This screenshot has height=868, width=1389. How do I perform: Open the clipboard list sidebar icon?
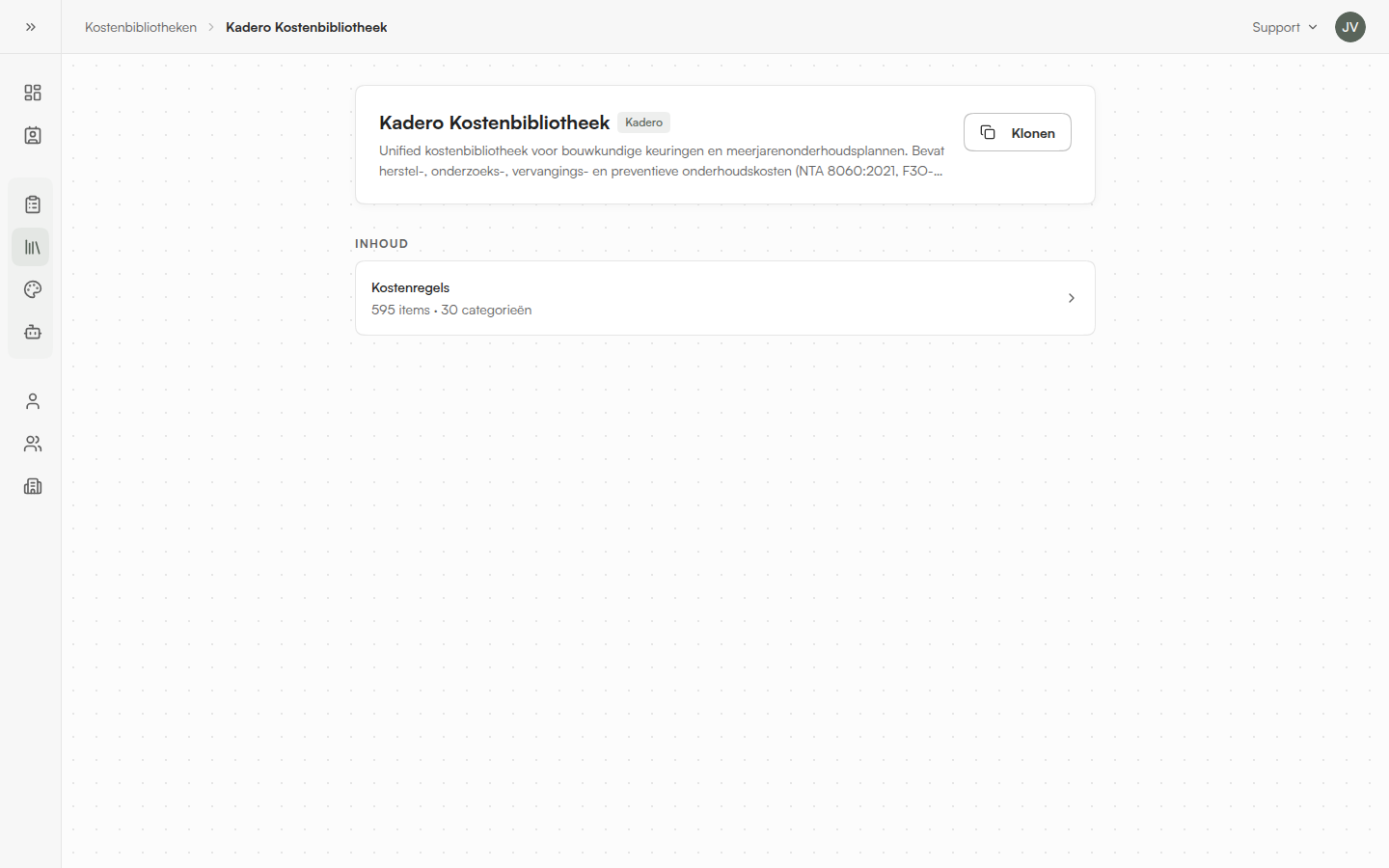pos(33,204)
